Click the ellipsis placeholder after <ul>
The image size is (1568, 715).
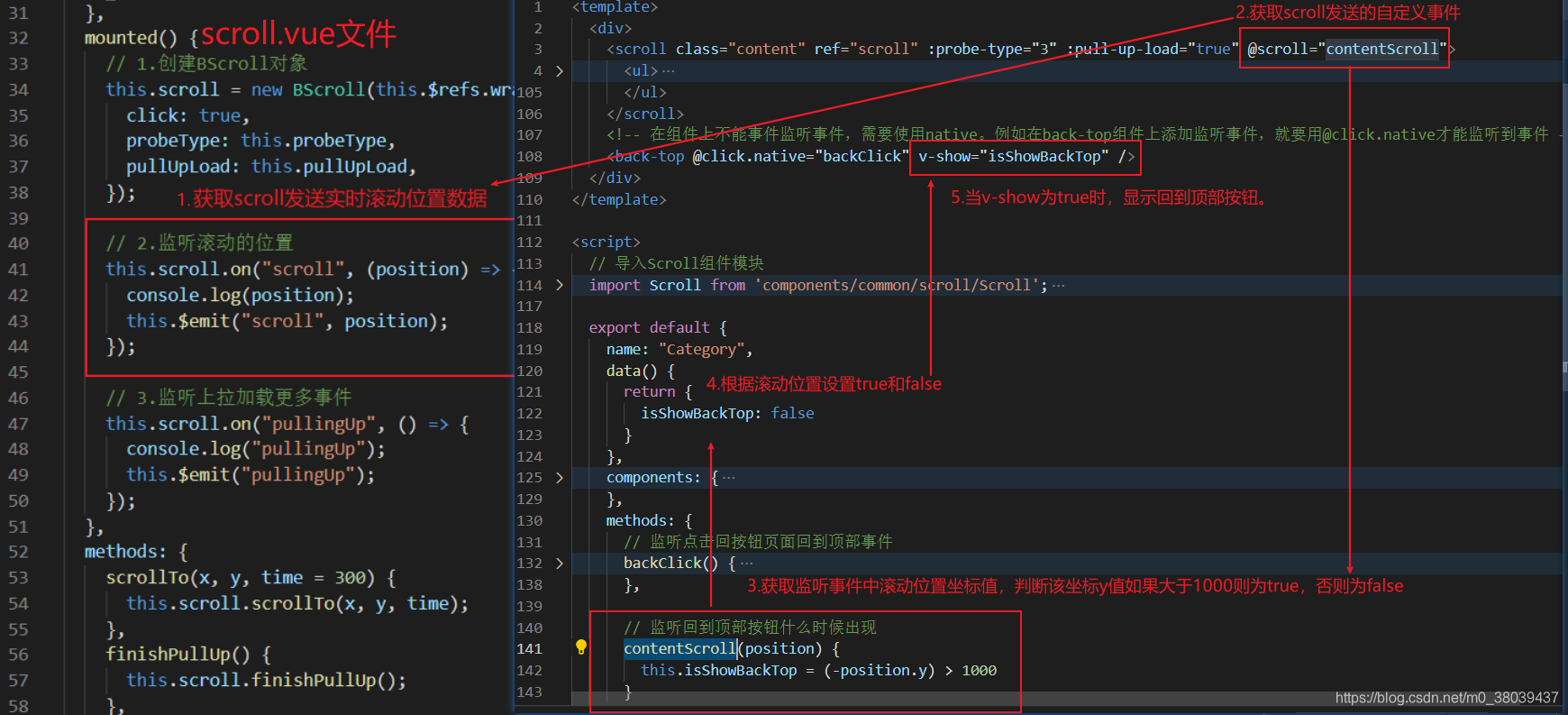click(668, 70)
